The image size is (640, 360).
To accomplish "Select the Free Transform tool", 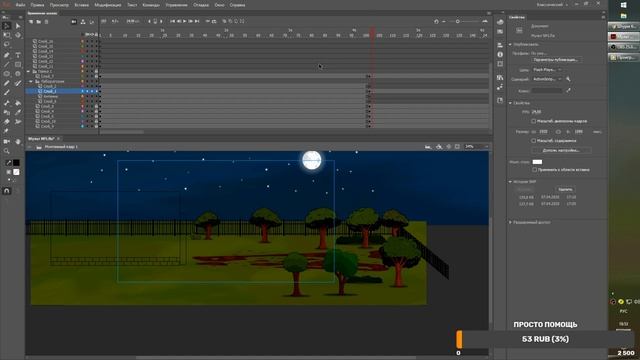I will (x=7, y=36).
